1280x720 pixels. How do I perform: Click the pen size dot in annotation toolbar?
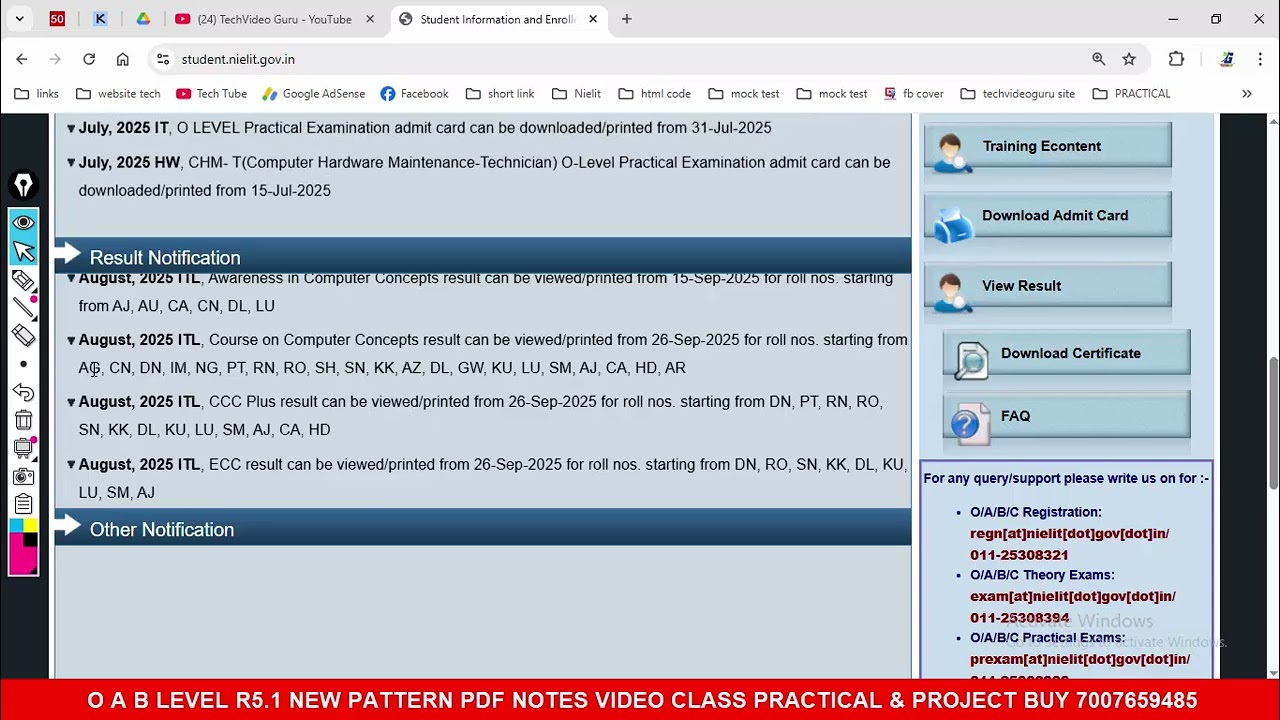coord(23,364)
